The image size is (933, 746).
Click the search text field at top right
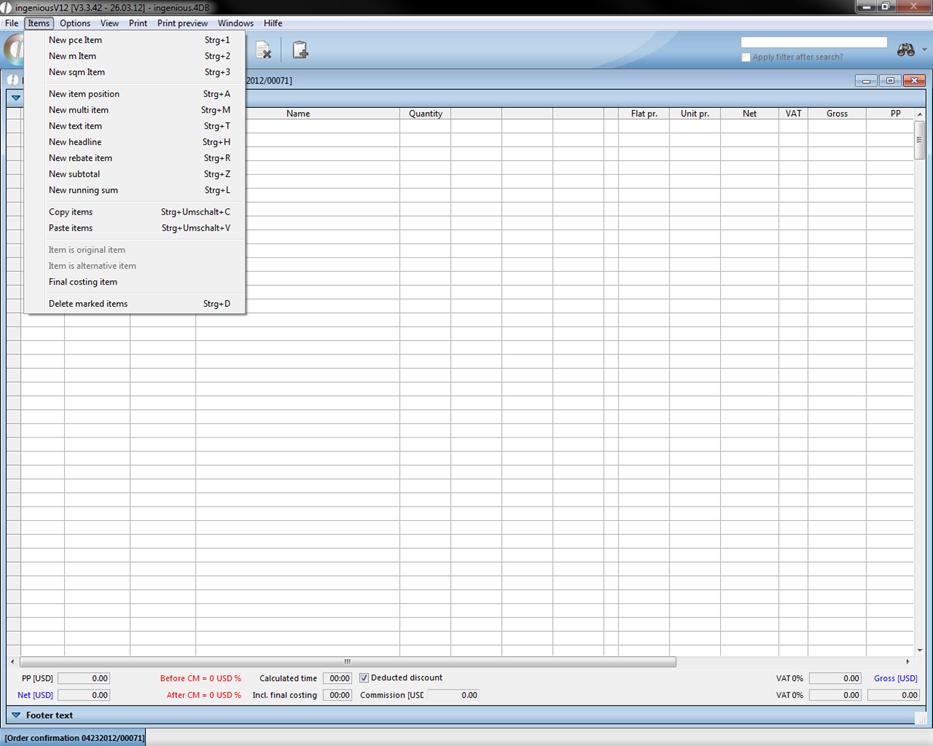[x=813, y=42]
